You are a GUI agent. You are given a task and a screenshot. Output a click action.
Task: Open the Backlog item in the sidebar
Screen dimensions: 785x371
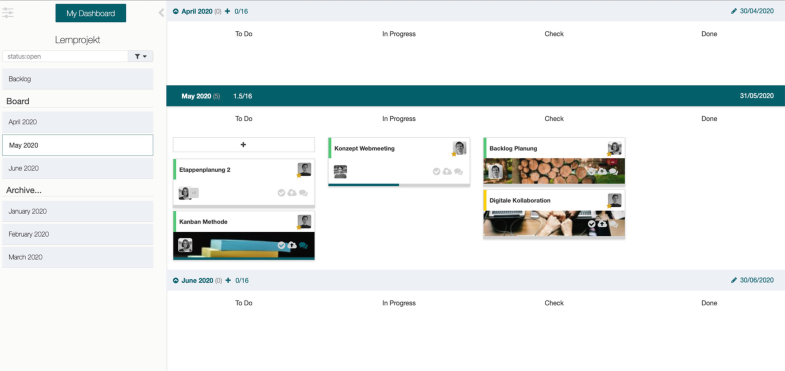coord(78,79)
